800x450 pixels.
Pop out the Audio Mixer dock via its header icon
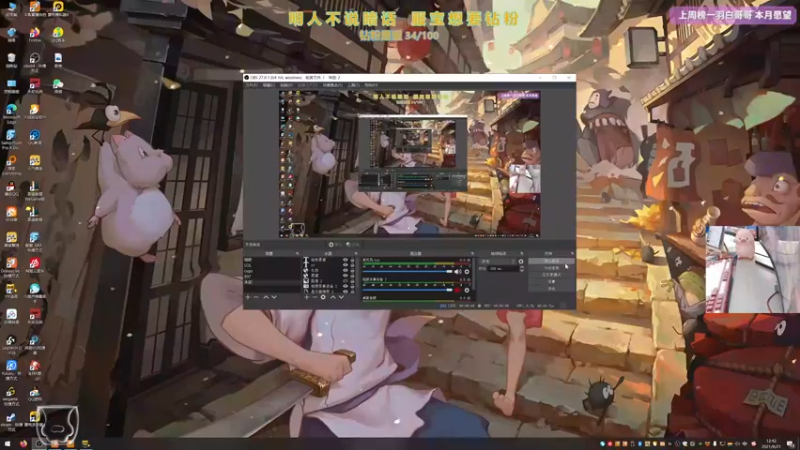472,253
